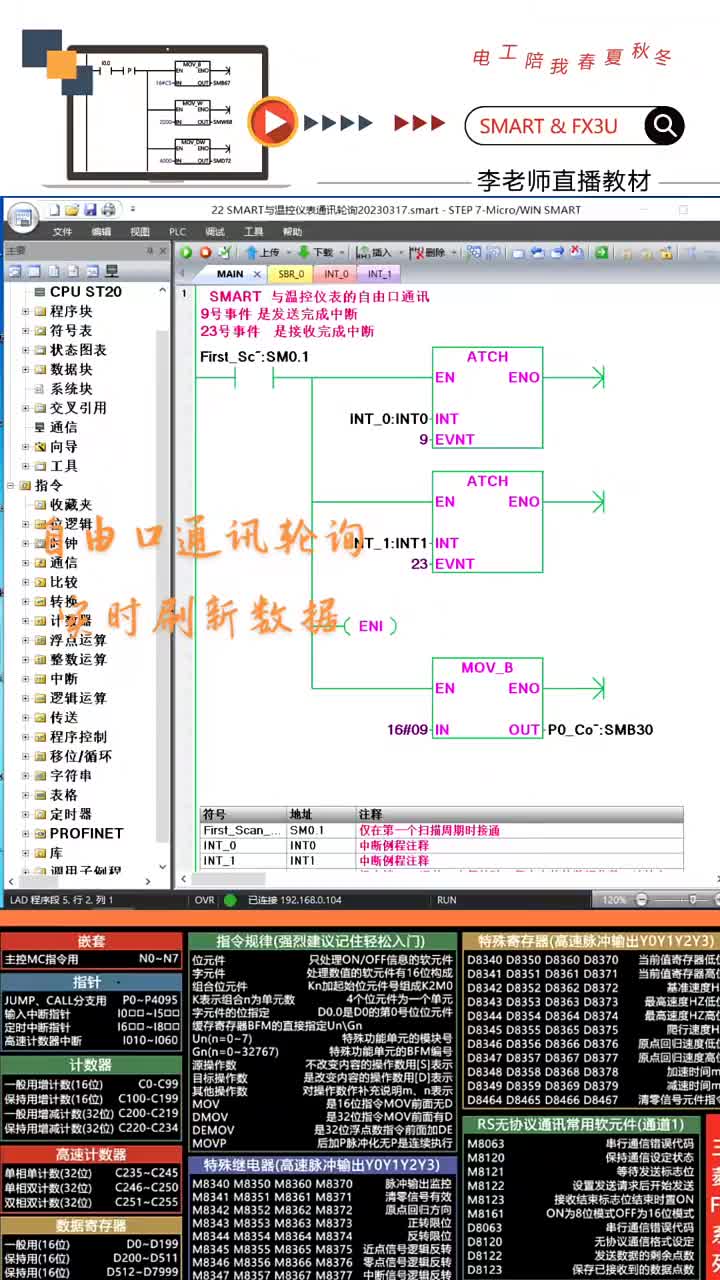
Task: Click the red Stop PLC icon
Action: point(205,253)
